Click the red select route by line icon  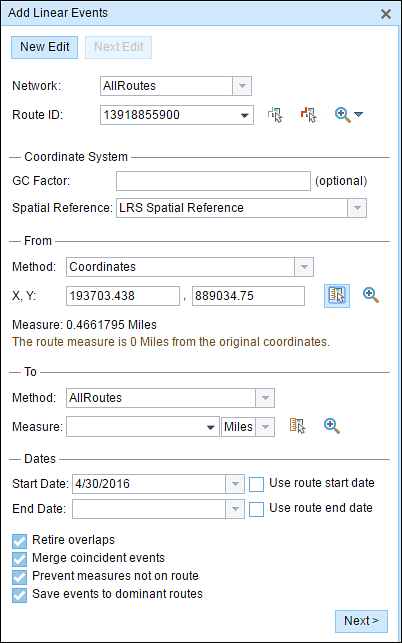pyautogui.click(x=308, y=115)
